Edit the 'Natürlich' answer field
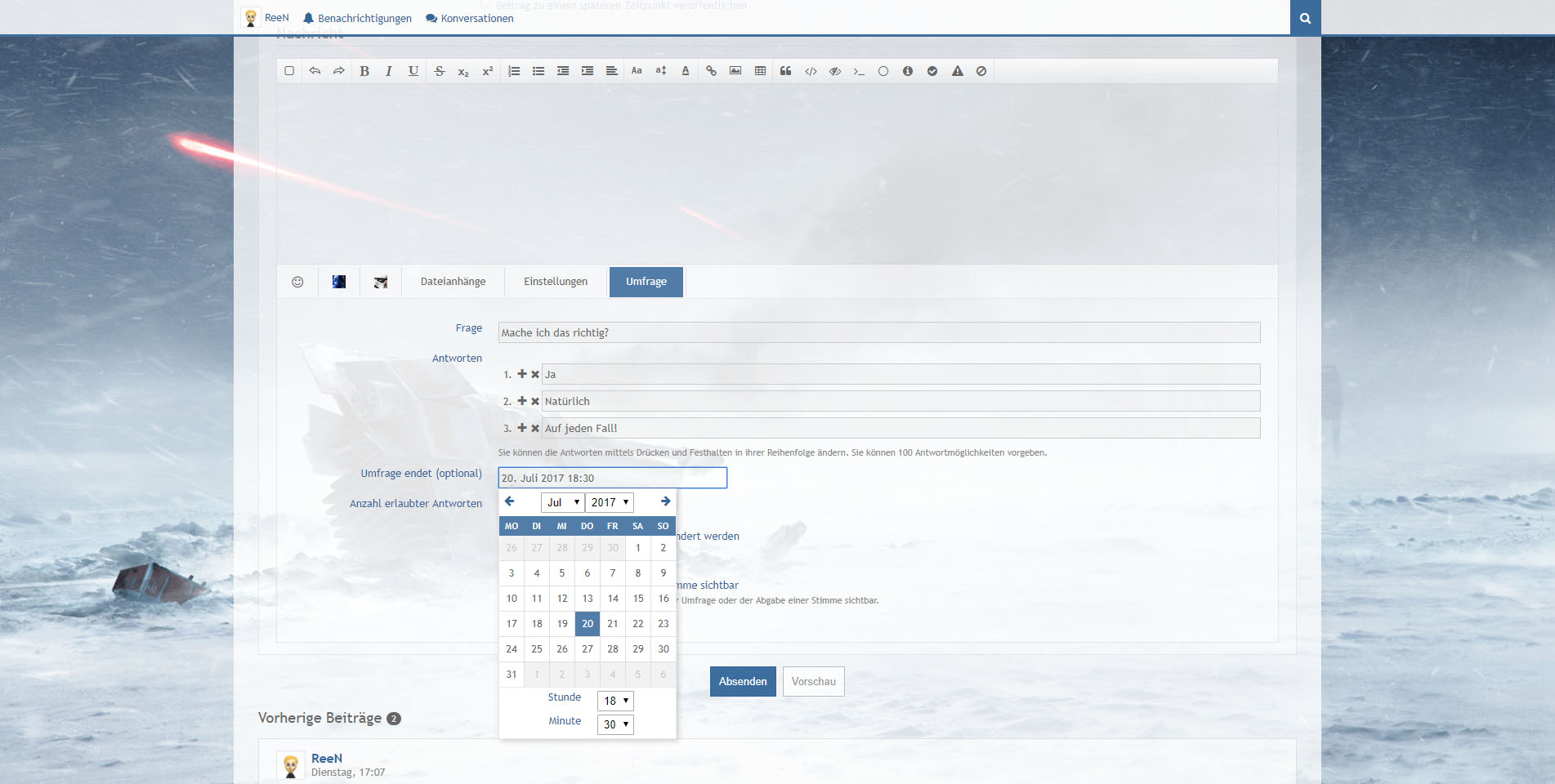Screen dimensions: 1555x784 [x=900, y=401]
